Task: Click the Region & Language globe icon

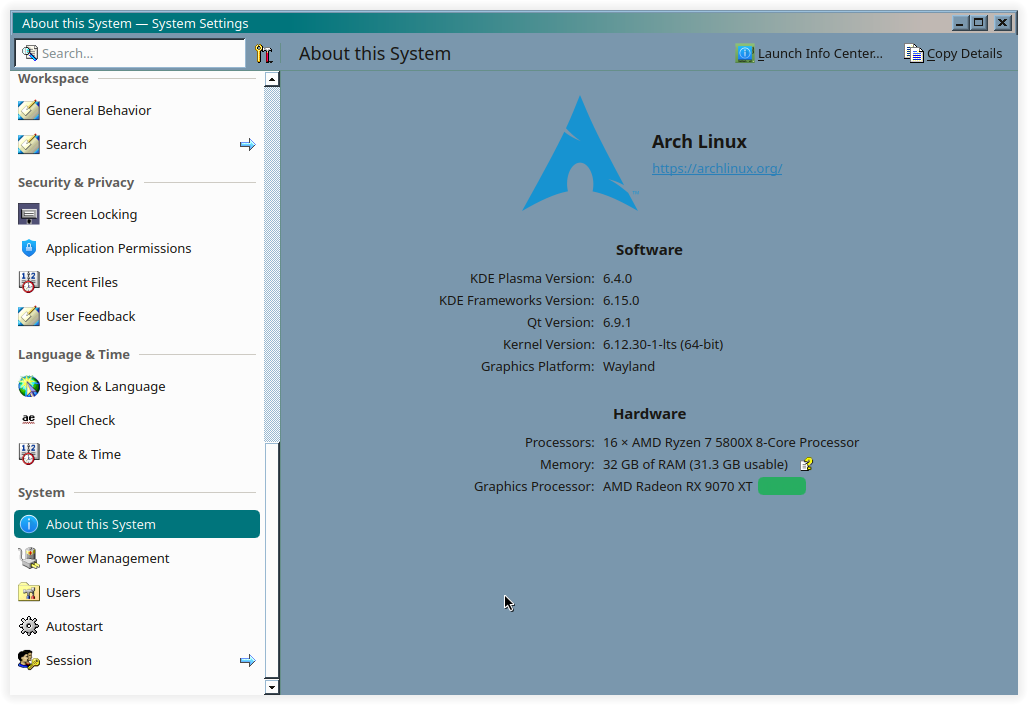Action: pos(29,386)
